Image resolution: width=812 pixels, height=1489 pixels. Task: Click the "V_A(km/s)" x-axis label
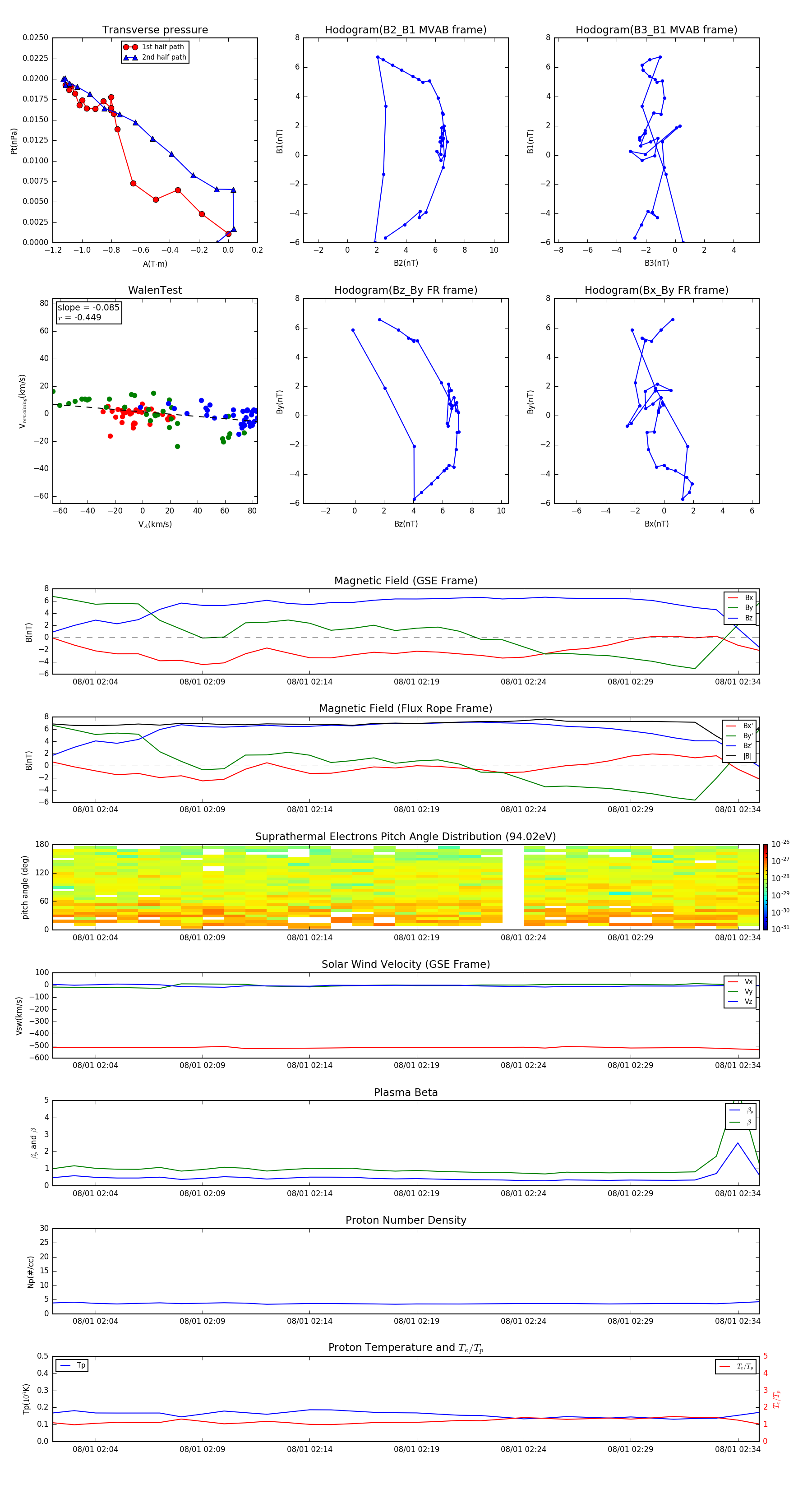[155, 525]
